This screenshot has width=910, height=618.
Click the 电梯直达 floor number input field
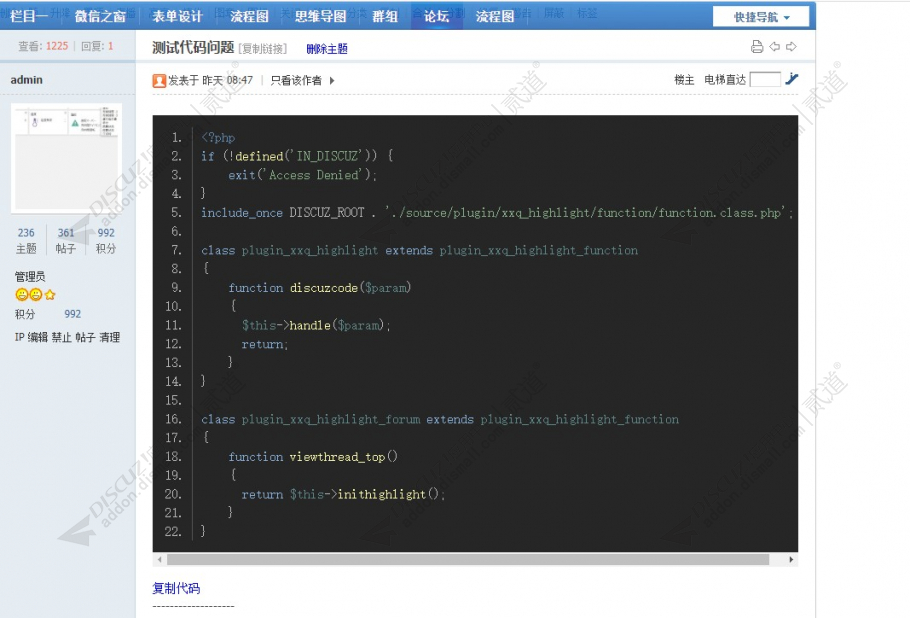(765, 79)
